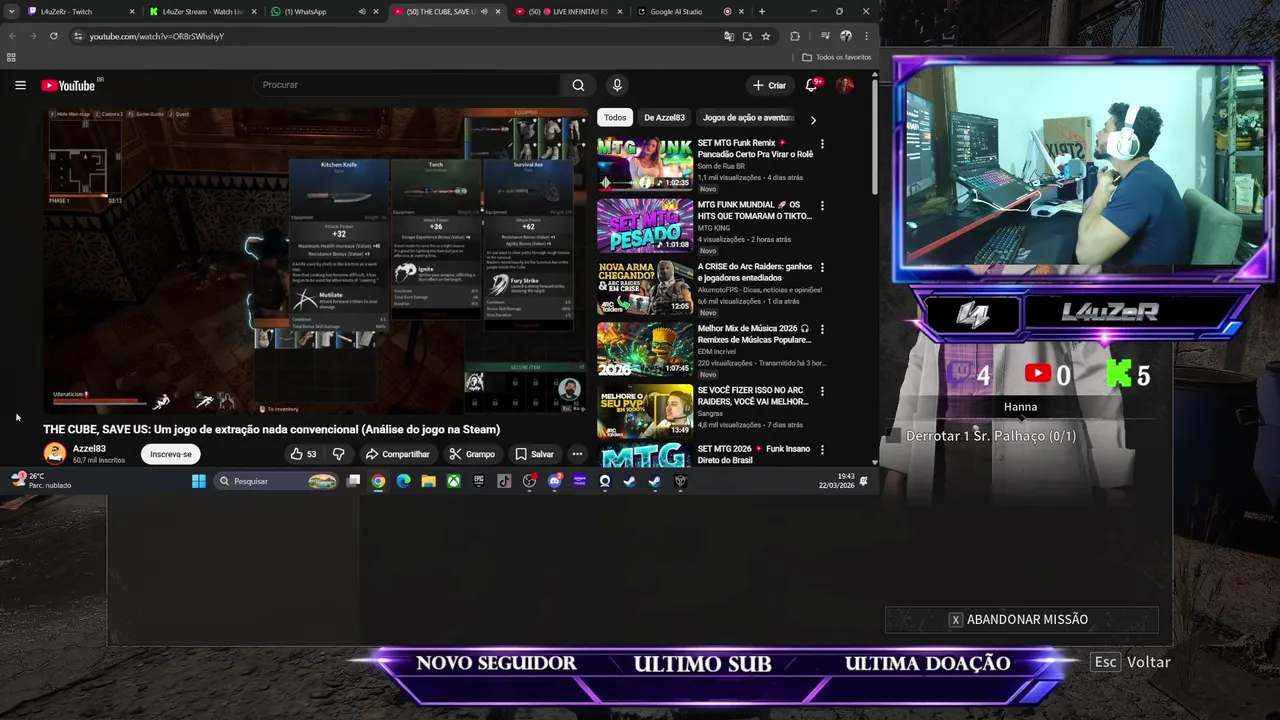Switch to the L4uZer Stream Kick tab
1280x720 pixels.
pyautogui.click(x=202, y=12)
